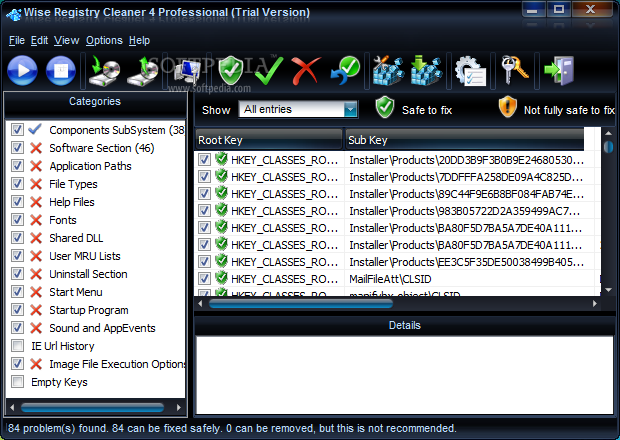Click the Wise Registry Cleaner title bar icon

tap(13, 15)
